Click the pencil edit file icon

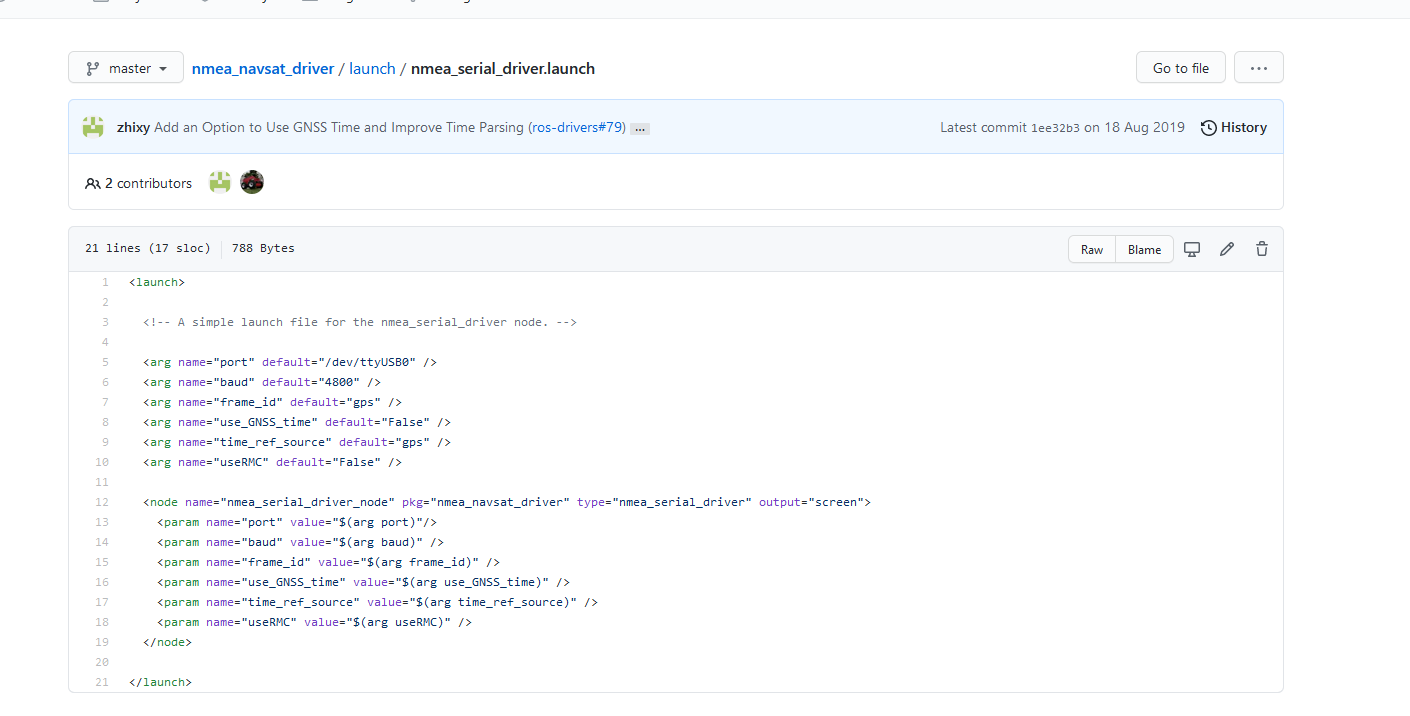tap(1227, 249)
